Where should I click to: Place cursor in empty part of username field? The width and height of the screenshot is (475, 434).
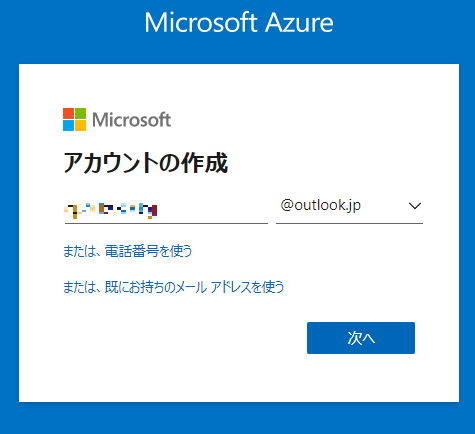(213, 209)
